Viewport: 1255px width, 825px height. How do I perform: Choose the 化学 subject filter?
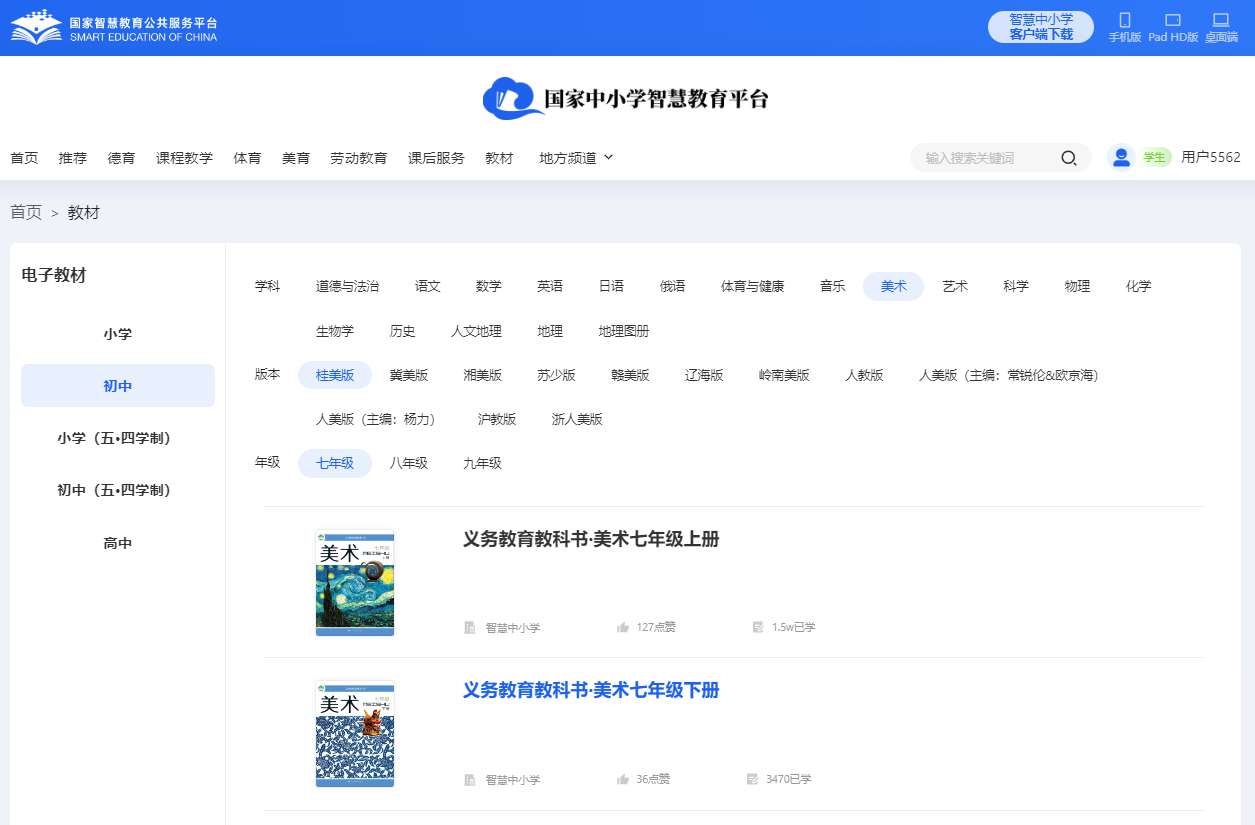(1139, 286)
